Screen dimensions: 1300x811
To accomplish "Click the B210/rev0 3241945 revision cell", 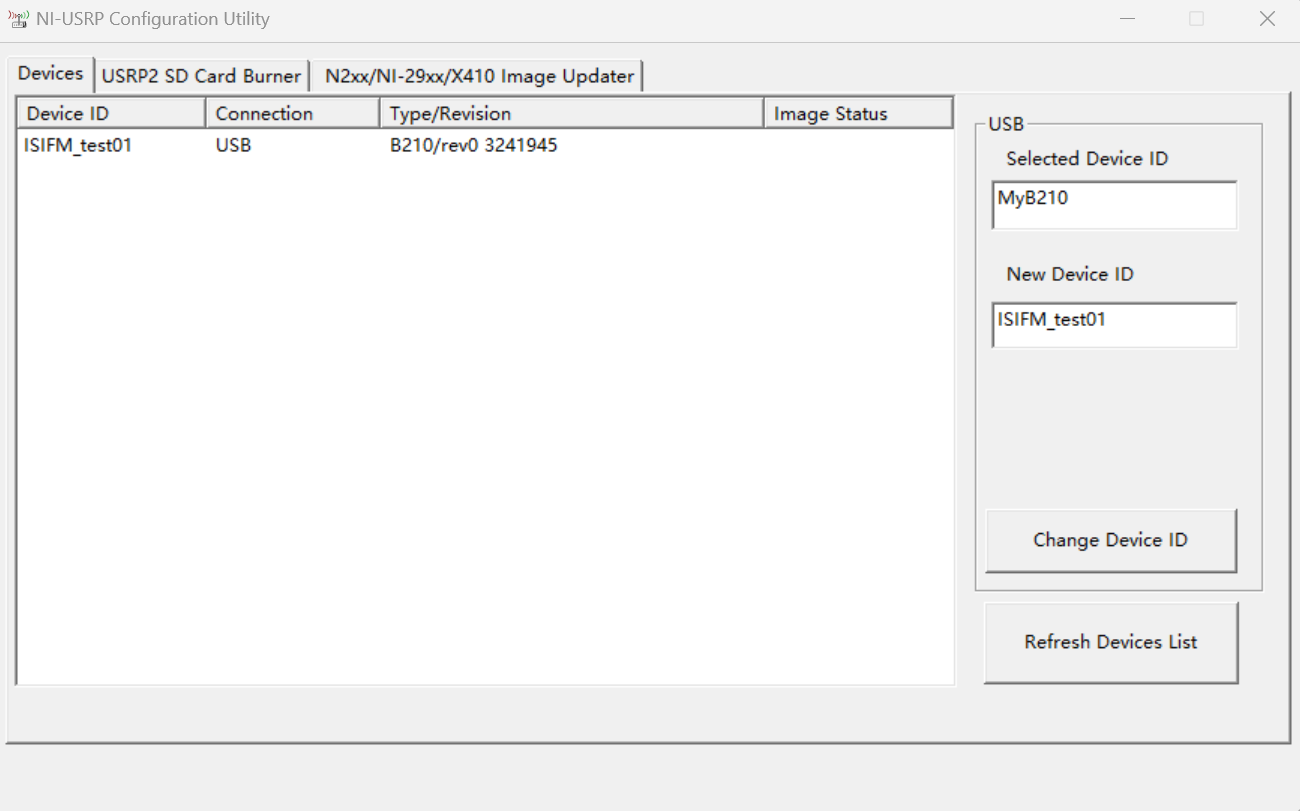I will [x=472, y=145].
